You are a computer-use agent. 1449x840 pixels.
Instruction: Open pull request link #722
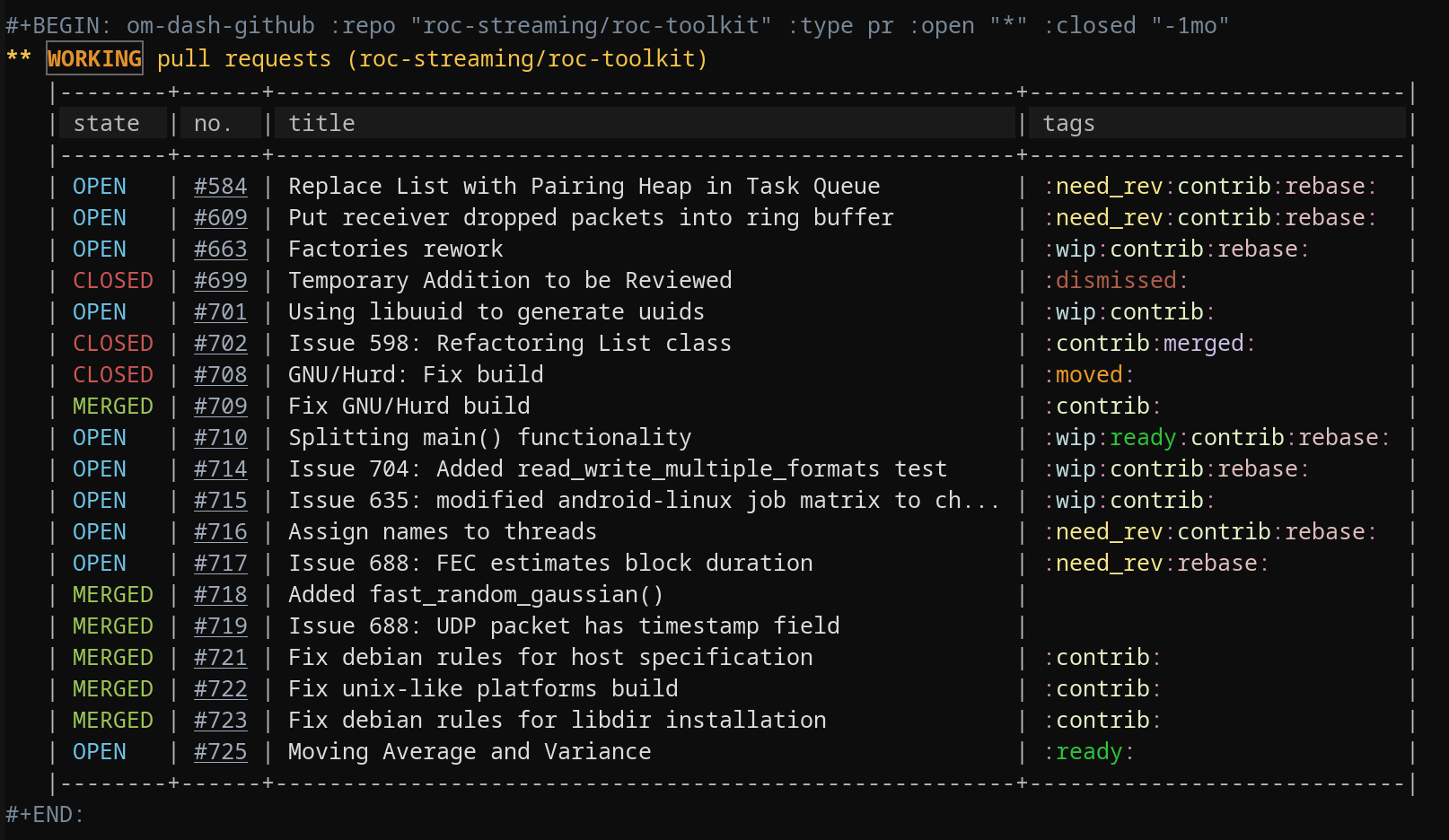[x=221, y=689]
